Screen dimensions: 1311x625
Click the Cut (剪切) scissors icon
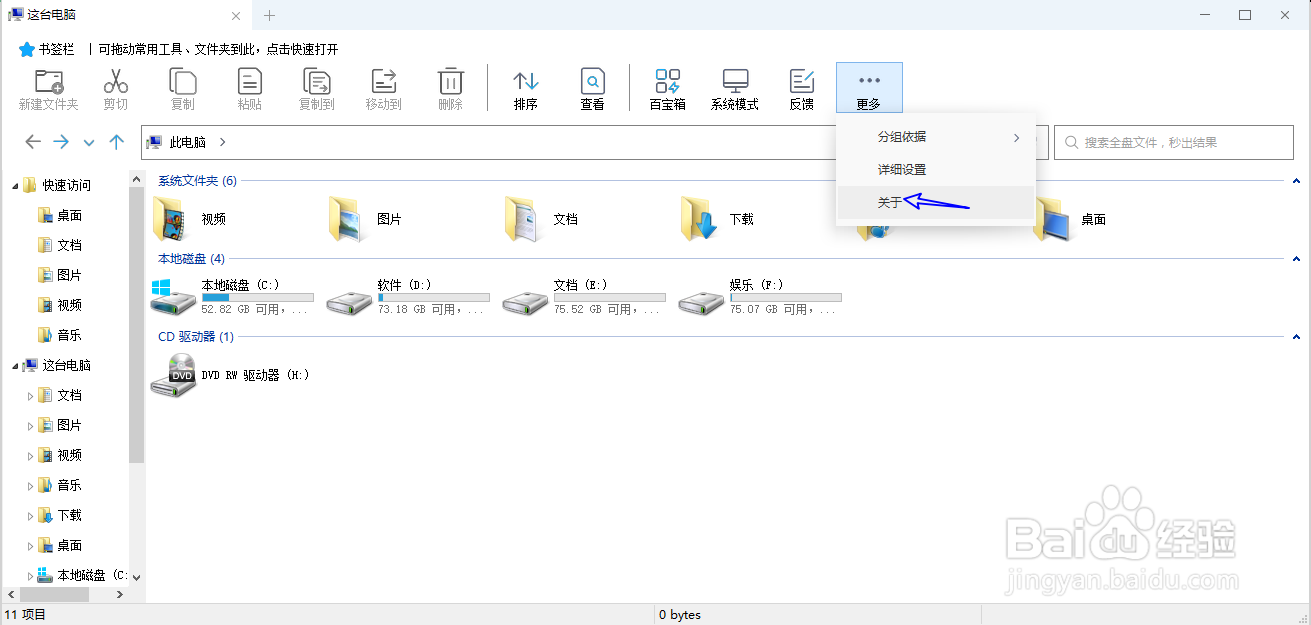point(116,88)
